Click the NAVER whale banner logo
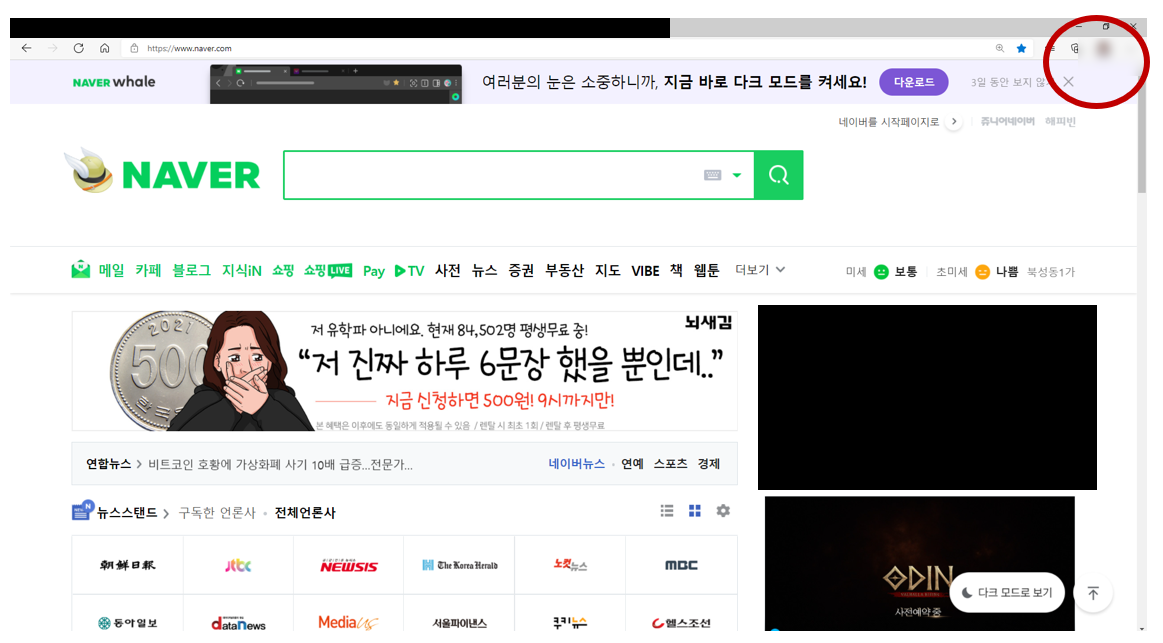 pos(113,82)
